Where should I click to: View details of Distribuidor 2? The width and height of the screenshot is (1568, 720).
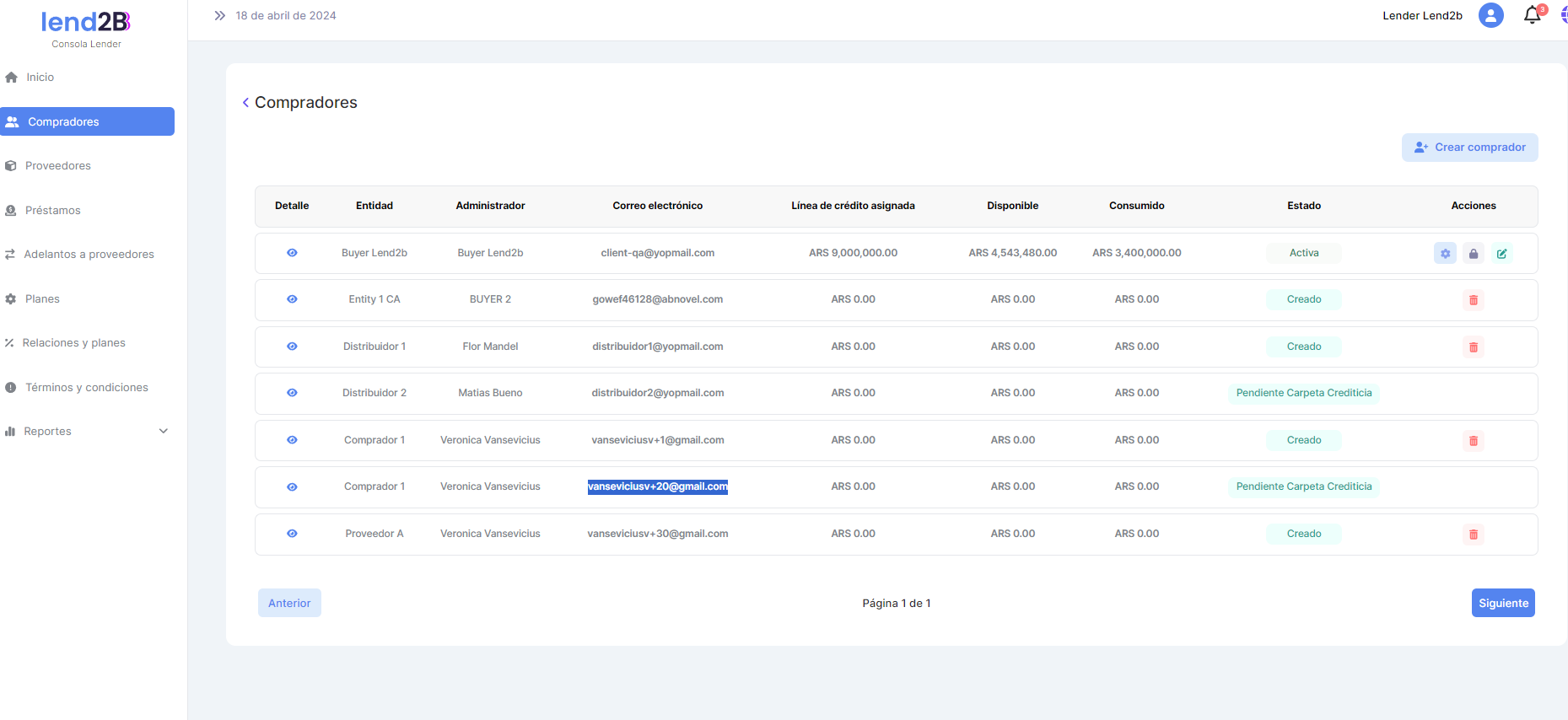pyautogui.click(x=292, y=393)
